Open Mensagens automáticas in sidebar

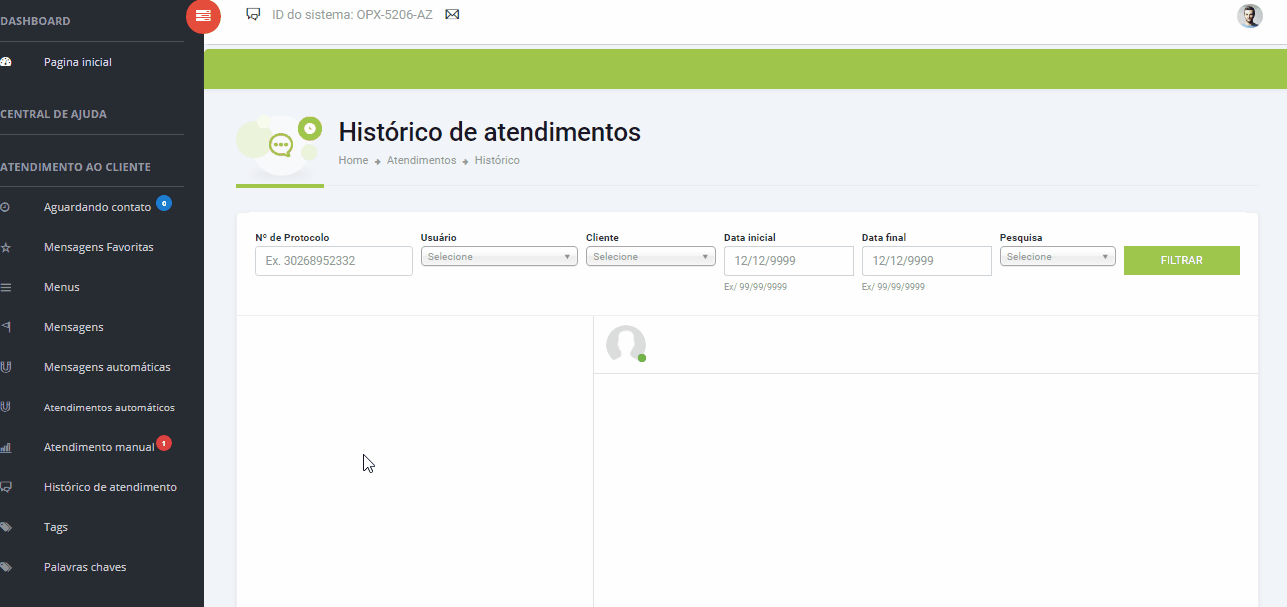click(x=107, y=367)
